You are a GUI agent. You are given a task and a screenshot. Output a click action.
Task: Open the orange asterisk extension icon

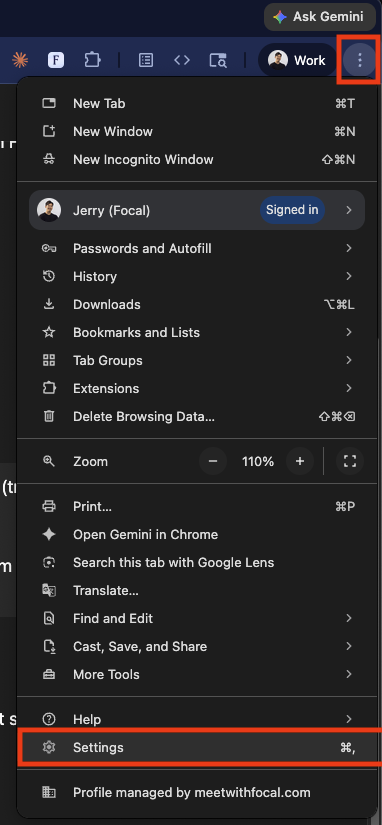(x=20, y=61)
